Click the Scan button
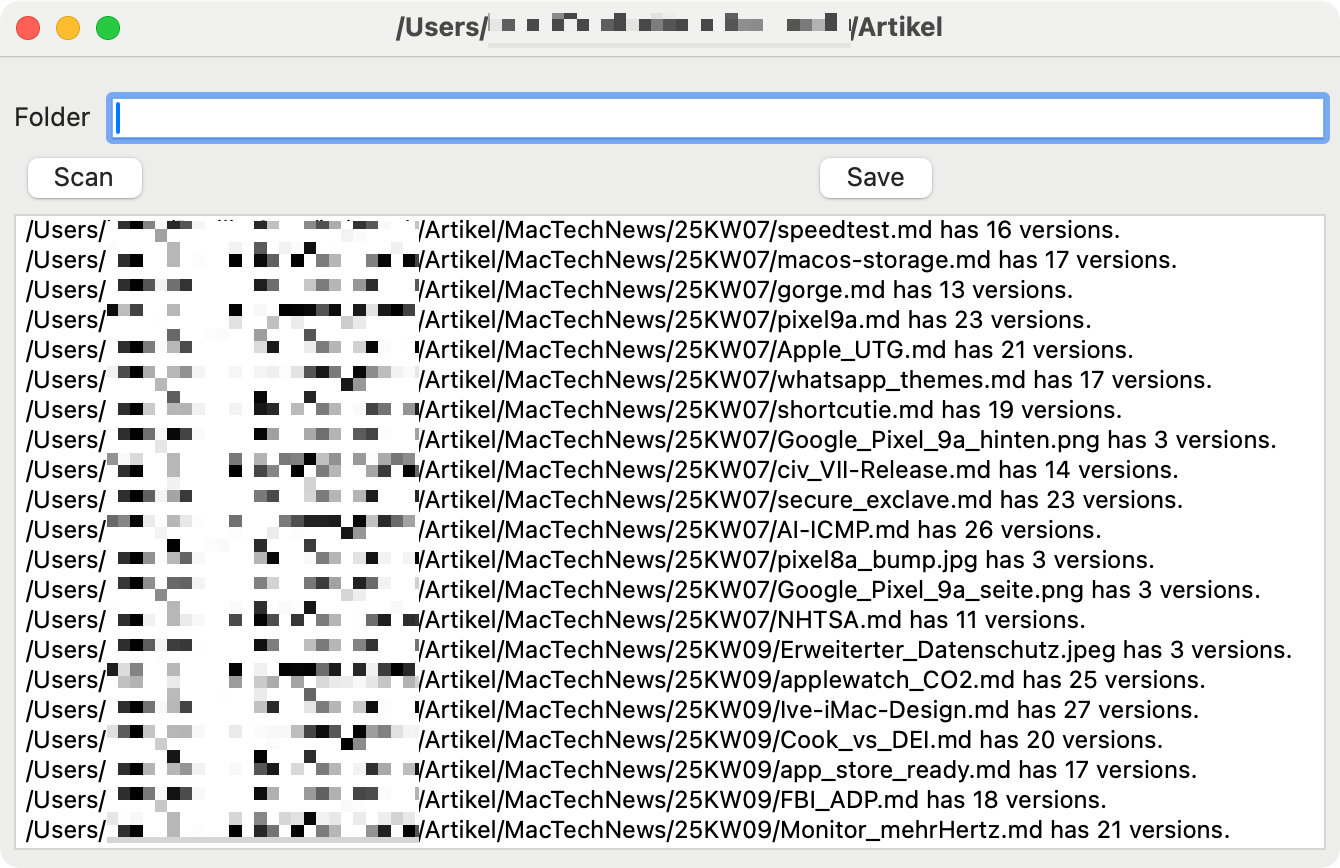The width and height of the screenshot is (1340, 868). tap(85, 178)
